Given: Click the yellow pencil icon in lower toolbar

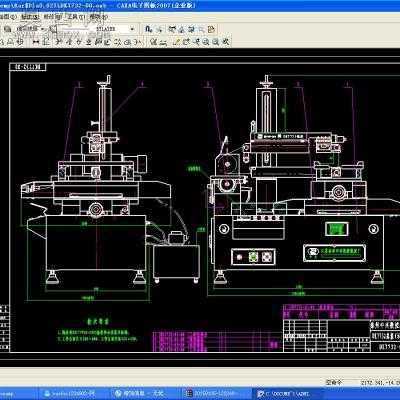Looking at the screenshot, I should (177, 42).
